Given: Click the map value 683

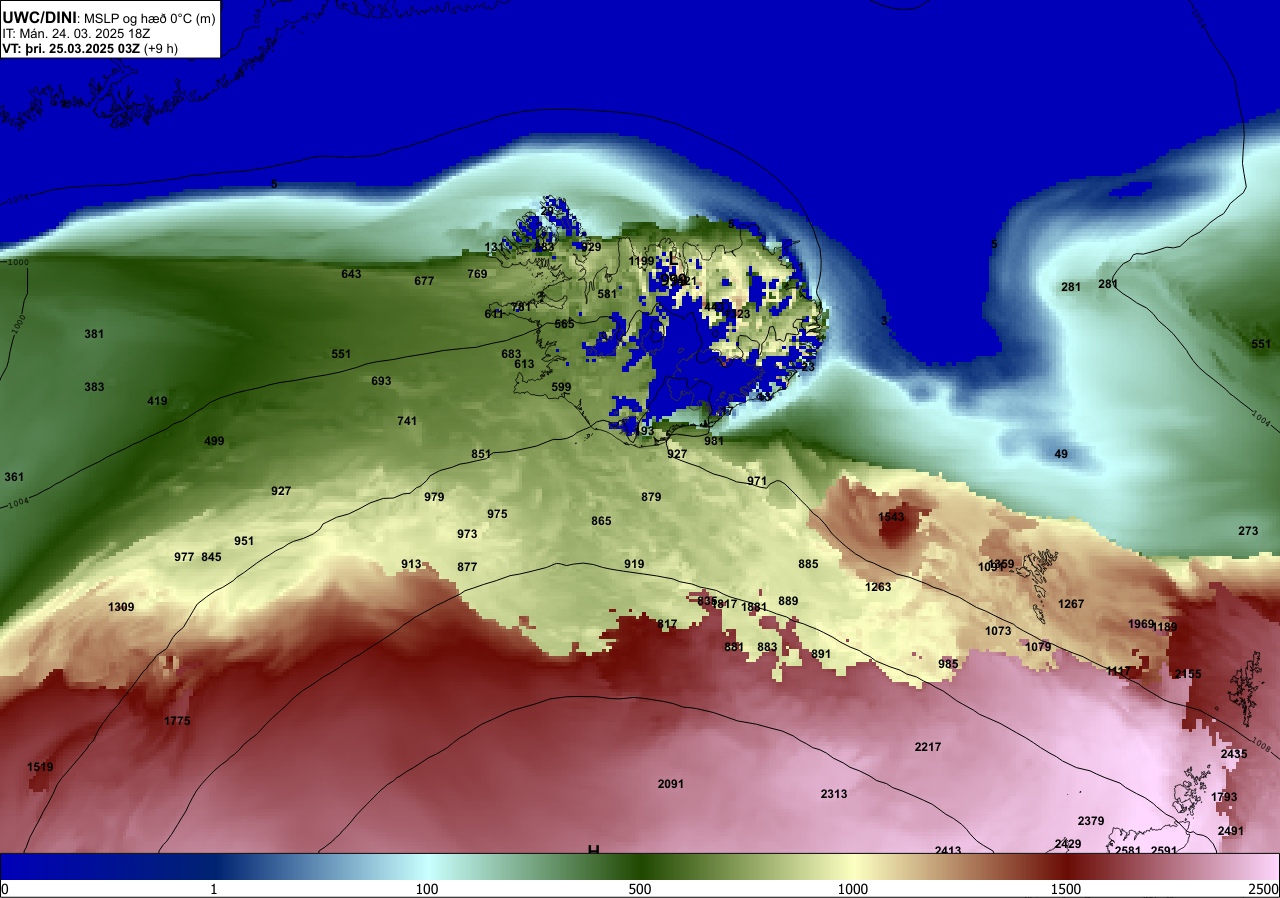Looking at the screenshot, I should 511,354.
